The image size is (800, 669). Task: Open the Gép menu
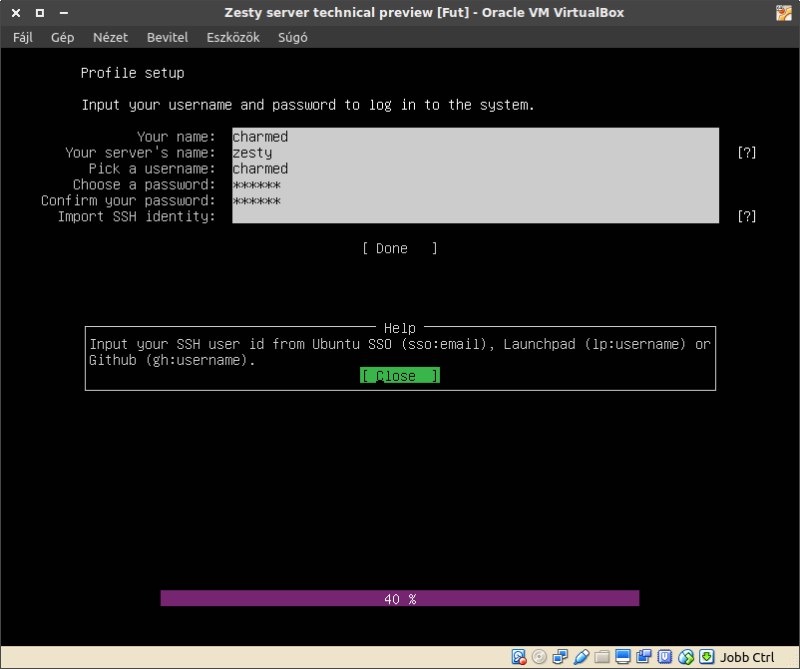(x=62, y=37)
